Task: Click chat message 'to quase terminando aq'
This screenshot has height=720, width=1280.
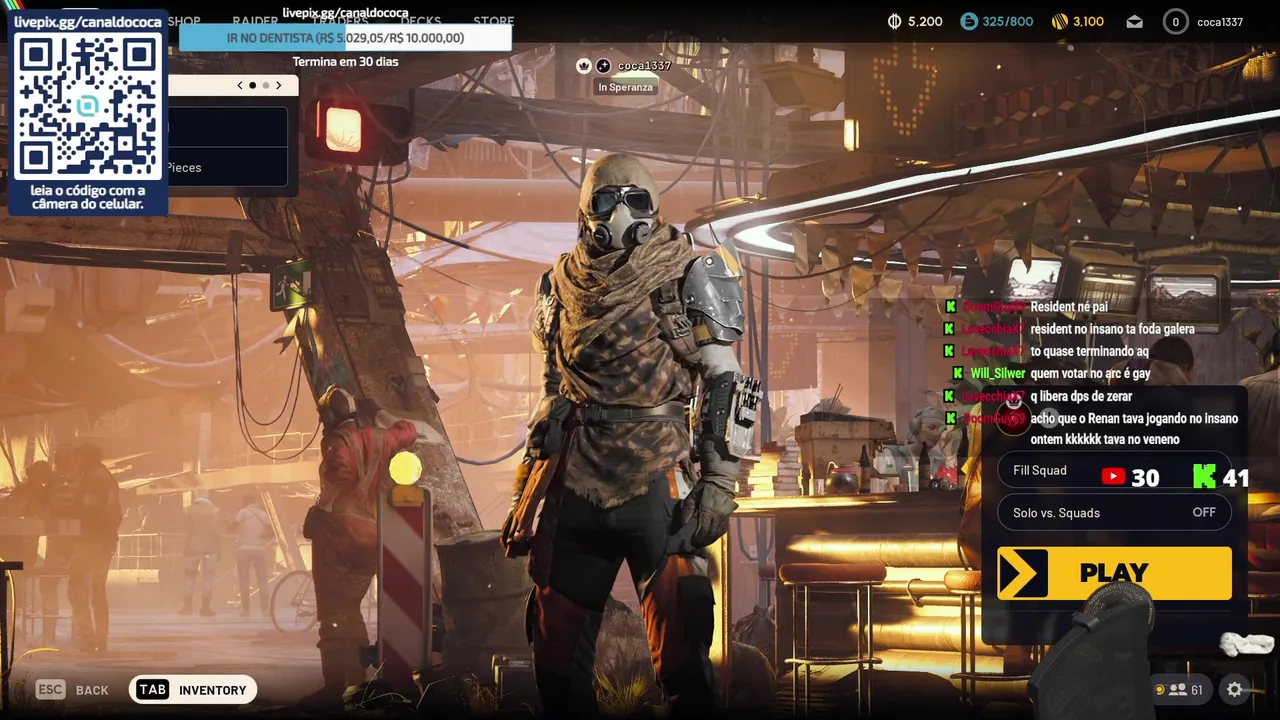Action: point(1089,351)
